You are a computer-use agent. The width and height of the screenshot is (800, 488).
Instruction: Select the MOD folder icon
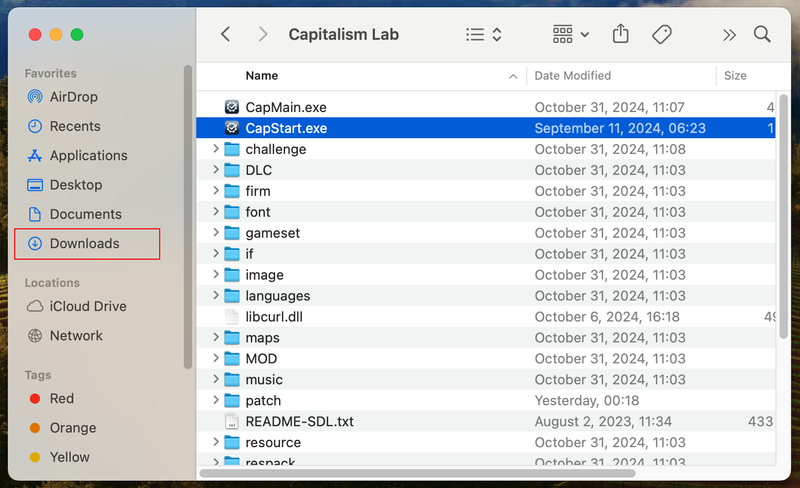232,358
